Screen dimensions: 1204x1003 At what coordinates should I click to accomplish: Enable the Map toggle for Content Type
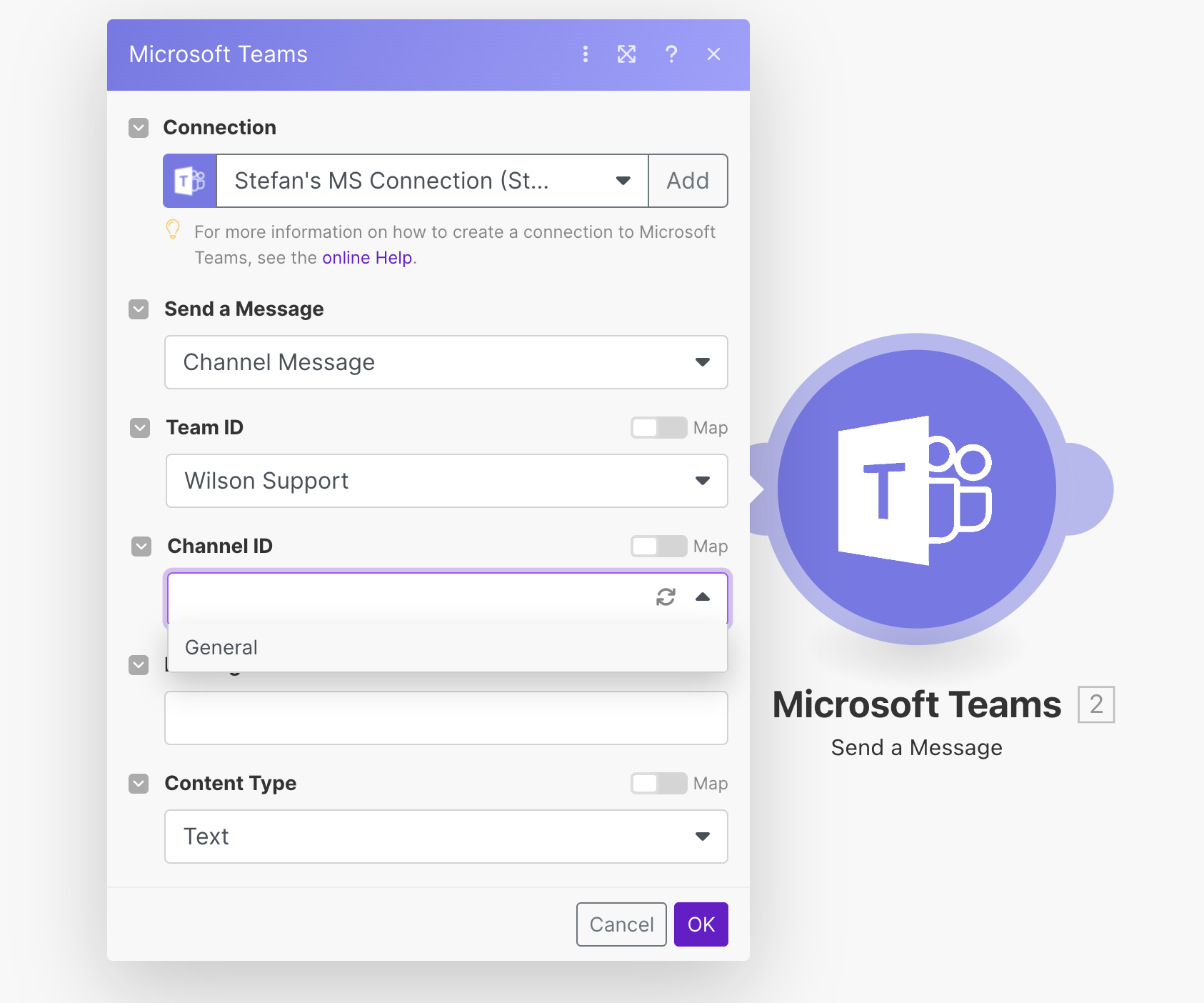658,784
